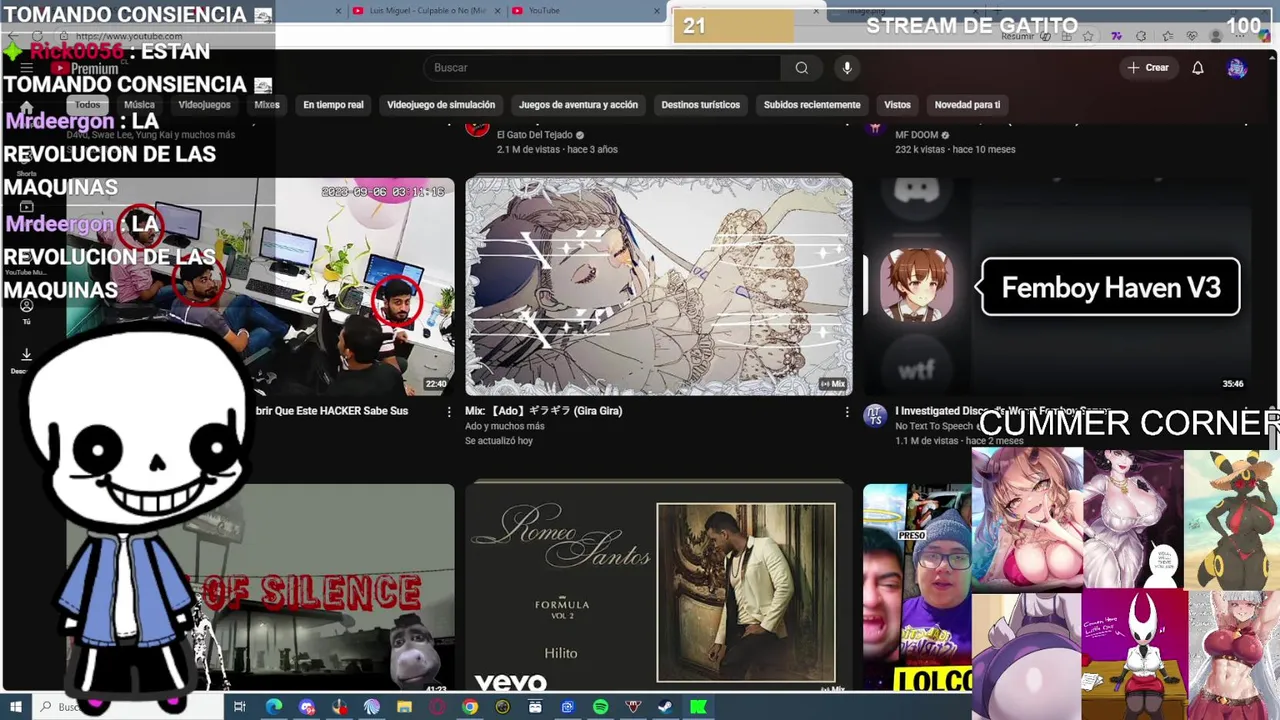This screenshot has height=720, width=1280.
Task: Open the Femboy Haven V3 video thumbnail
Action: (x=1057, y=287)
